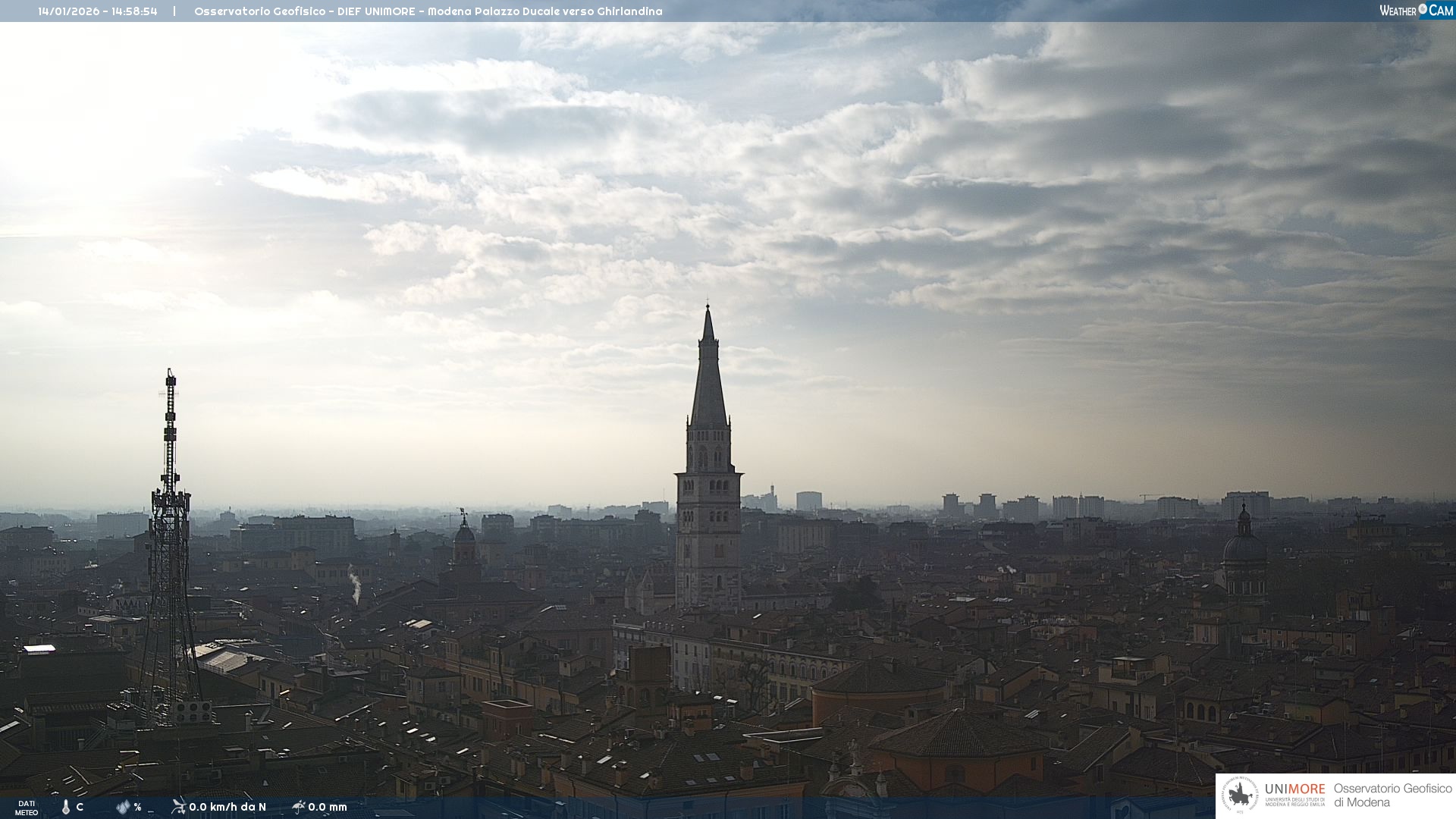The image size is (1456, 819).
Task: Click the UNIMORE horseman seal emblem
Action: coord(1240,795)
